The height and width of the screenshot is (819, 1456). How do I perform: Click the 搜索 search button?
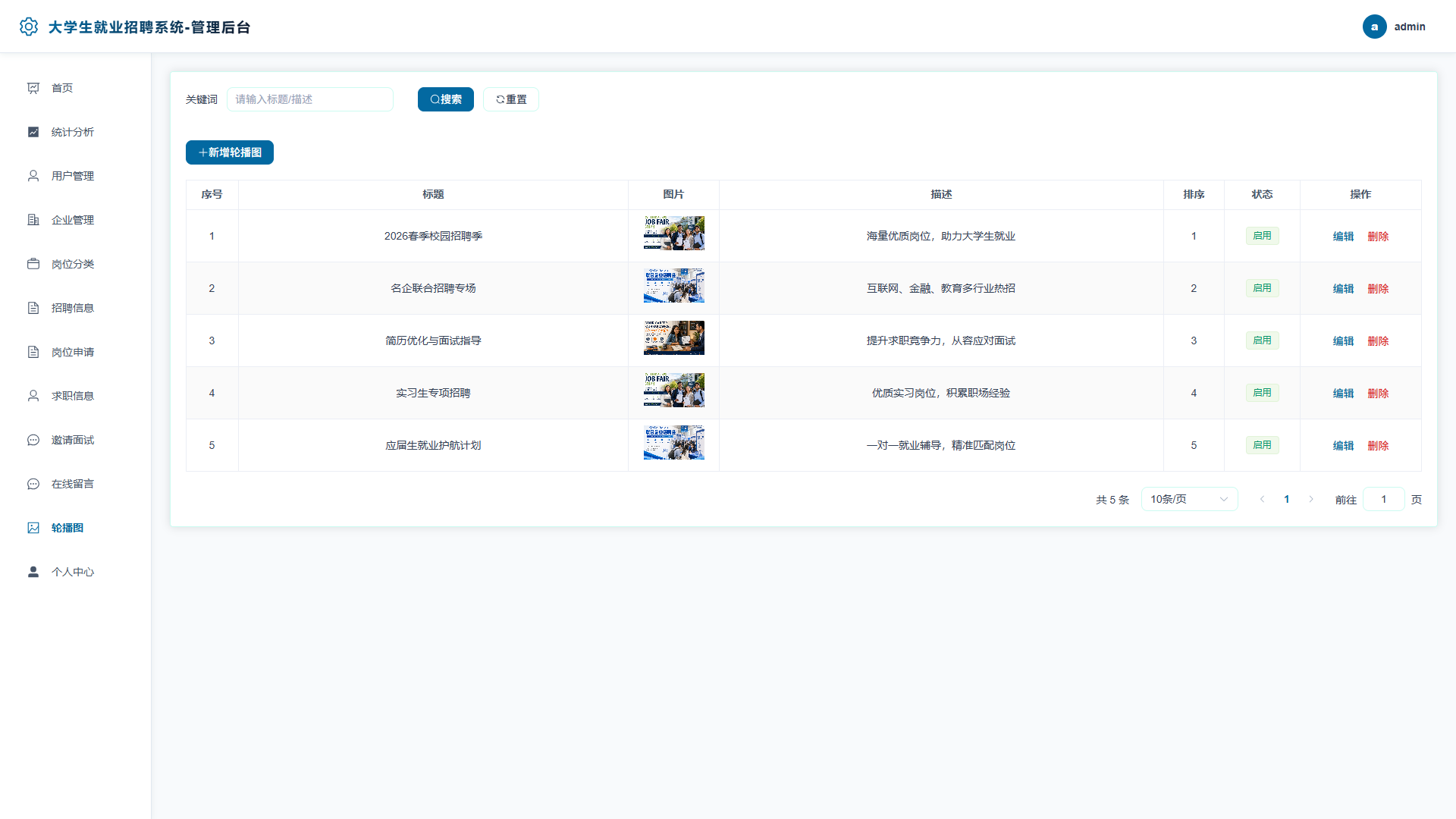click(x=445, y=99)
